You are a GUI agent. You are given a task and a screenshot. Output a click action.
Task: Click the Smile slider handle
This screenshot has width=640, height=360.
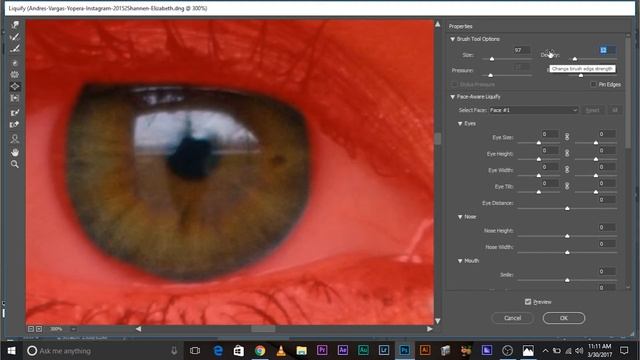click(567, 280)
